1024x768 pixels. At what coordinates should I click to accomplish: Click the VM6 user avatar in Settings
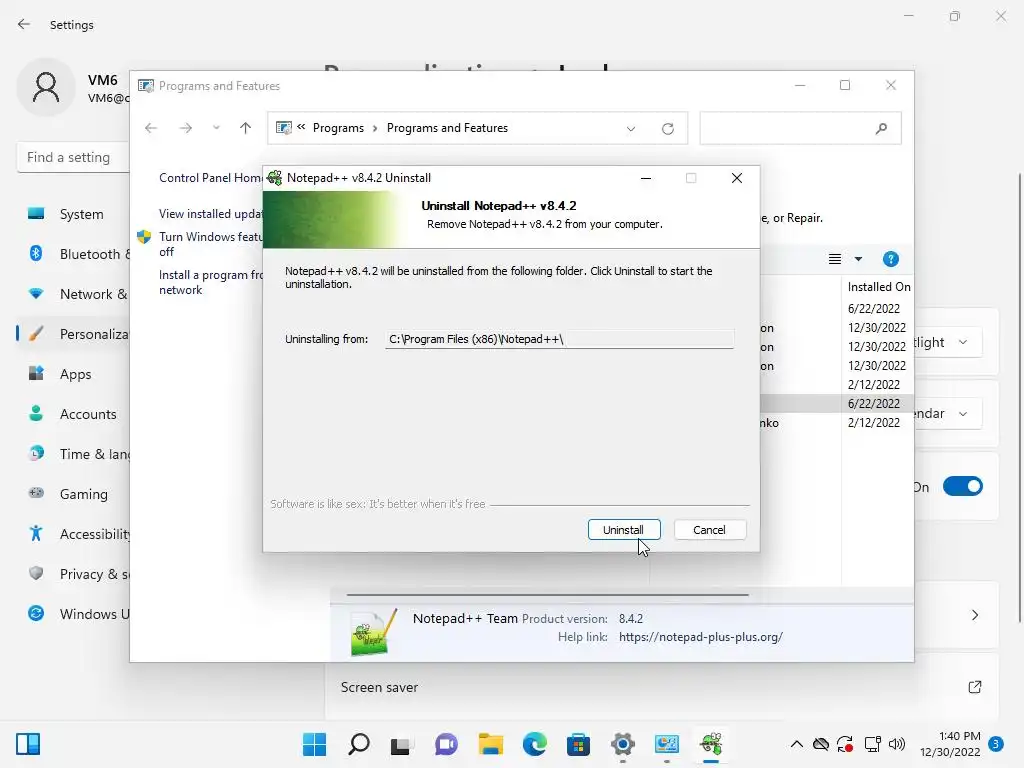click(x=46, y=88)
